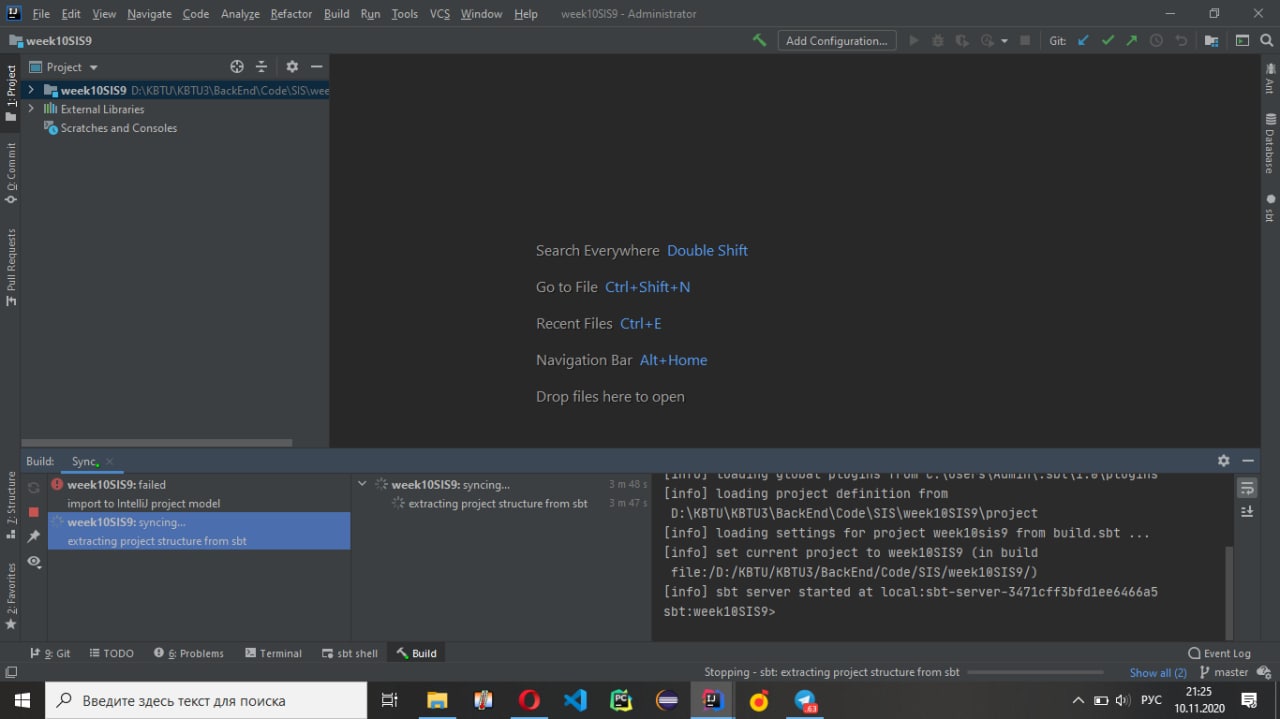This screenshot has height=719, width=1280.
Task: Open the Ant side panel
Action: click(1270, 80)
